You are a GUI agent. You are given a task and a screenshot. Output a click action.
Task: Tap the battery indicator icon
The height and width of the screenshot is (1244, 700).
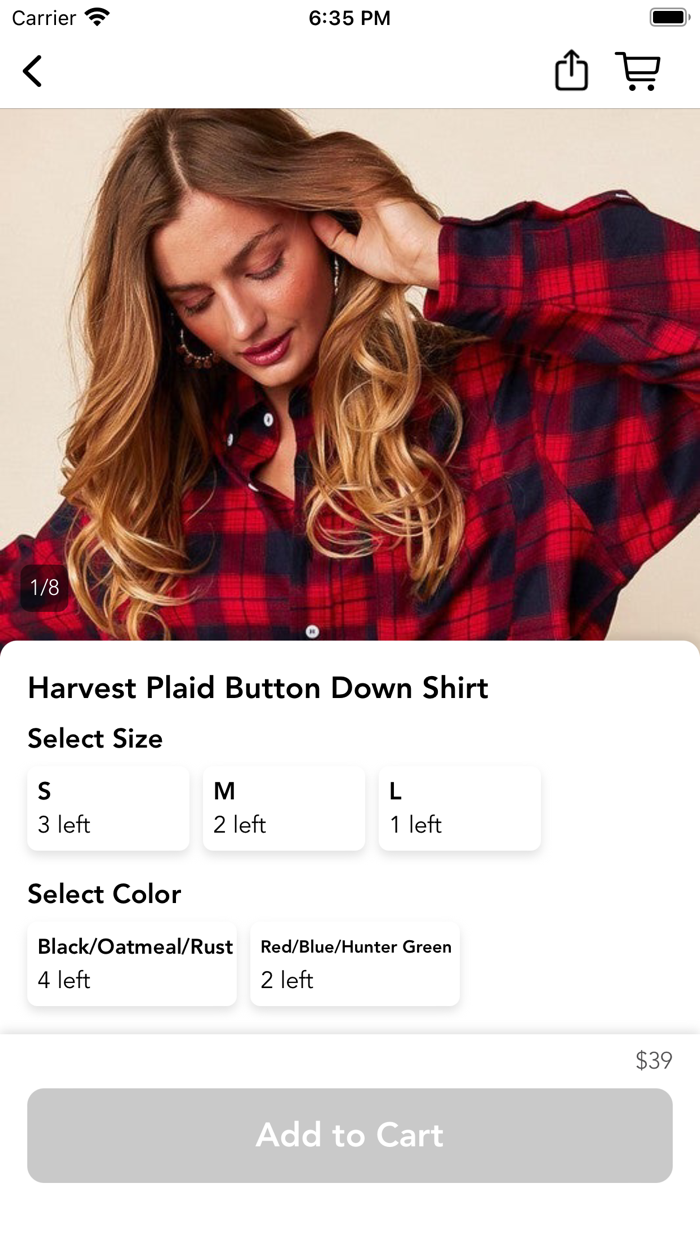(x=669, y=17)
